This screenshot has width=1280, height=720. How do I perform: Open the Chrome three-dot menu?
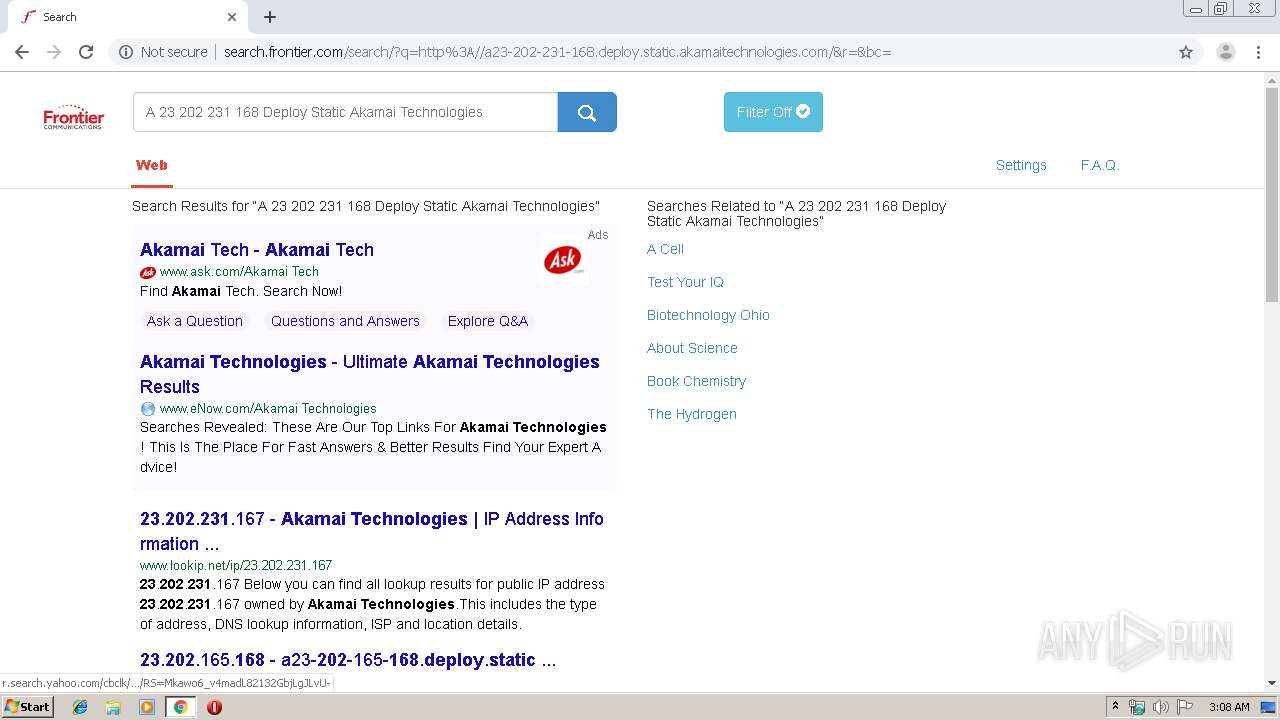pyautogui.click(x=1258, y=52)
